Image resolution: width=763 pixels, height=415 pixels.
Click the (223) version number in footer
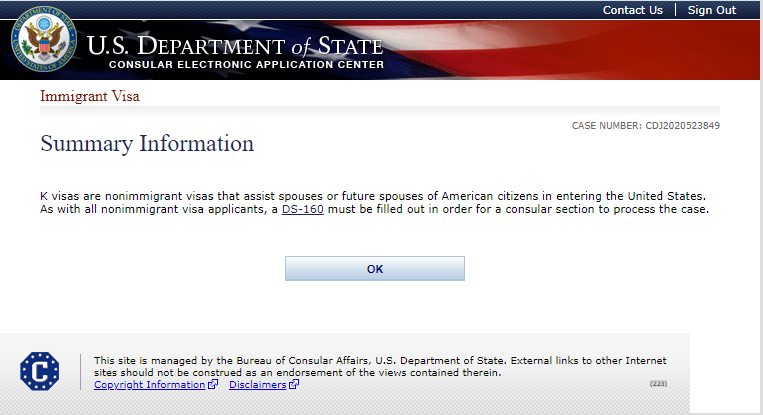click(658, 384)
